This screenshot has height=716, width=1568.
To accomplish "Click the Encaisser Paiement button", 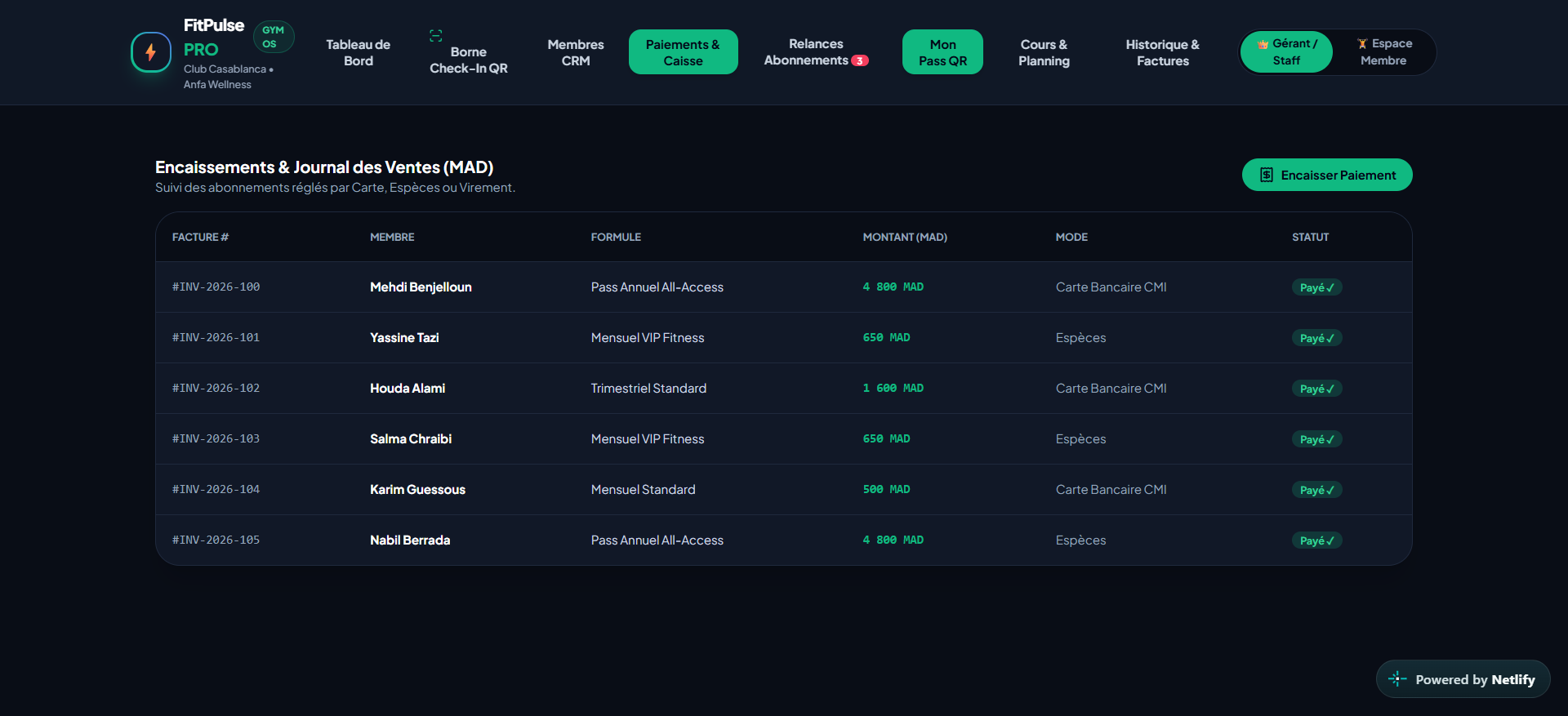I will (x=1327, y=175).
